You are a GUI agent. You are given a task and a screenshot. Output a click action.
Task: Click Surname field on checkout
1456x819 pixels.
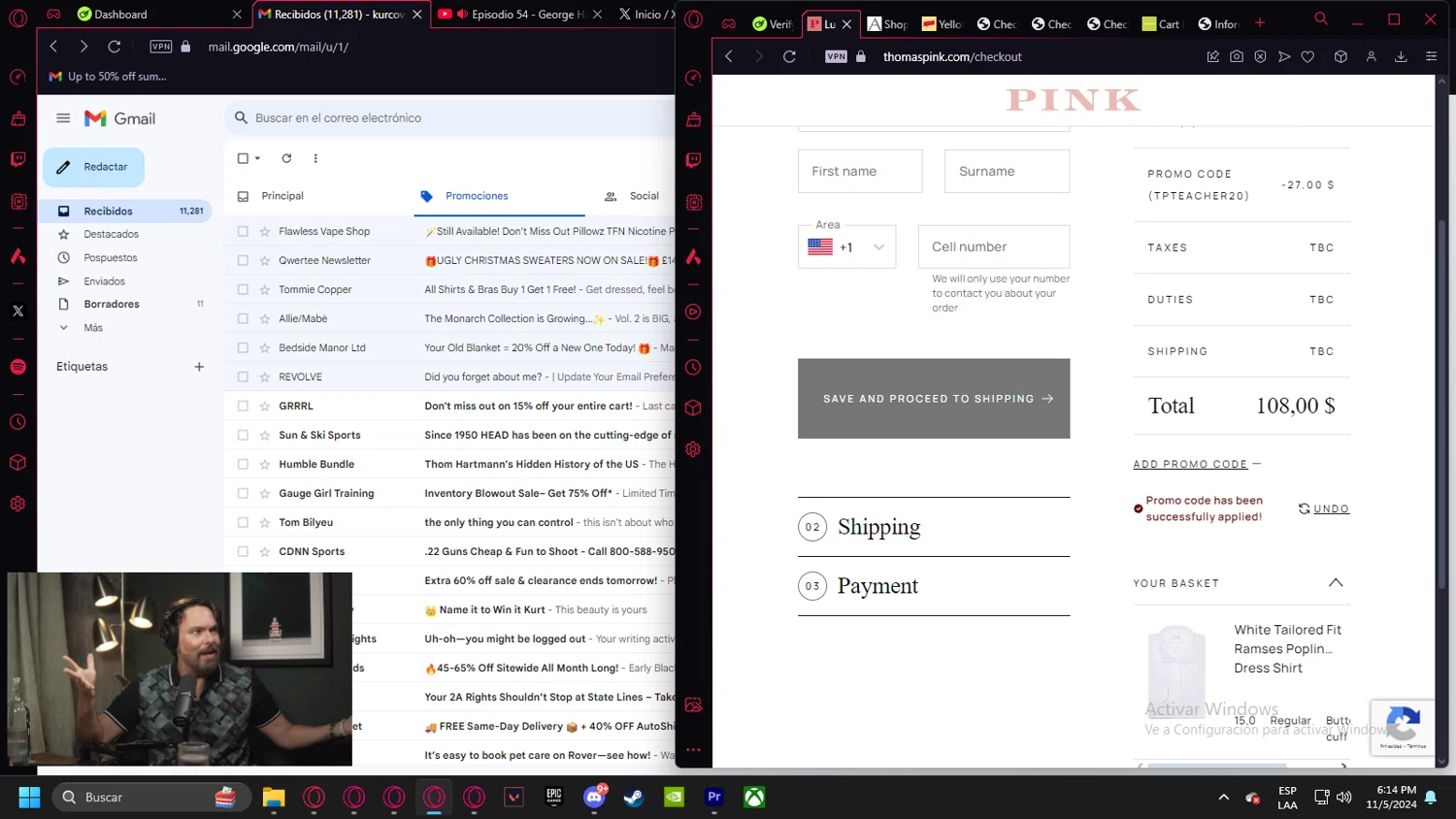1007,171
